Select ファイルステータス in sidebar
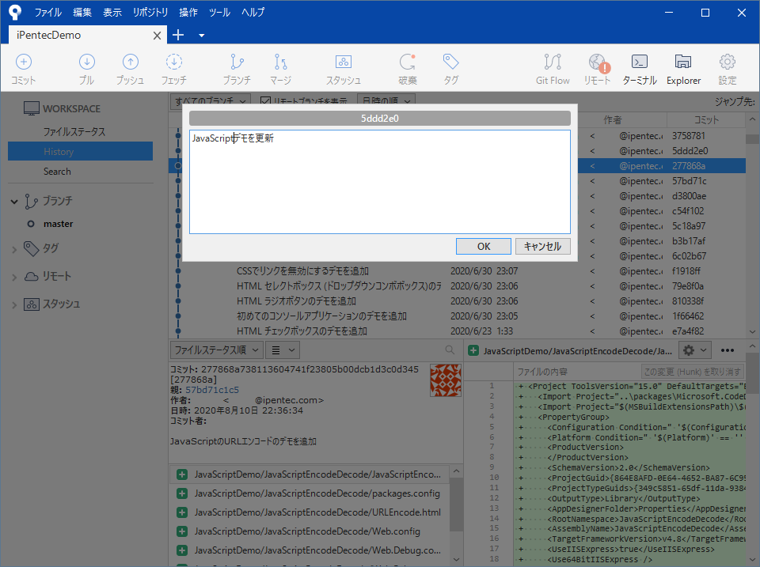The height and width of the screenshot is (567, 760). tap(74, 131)
